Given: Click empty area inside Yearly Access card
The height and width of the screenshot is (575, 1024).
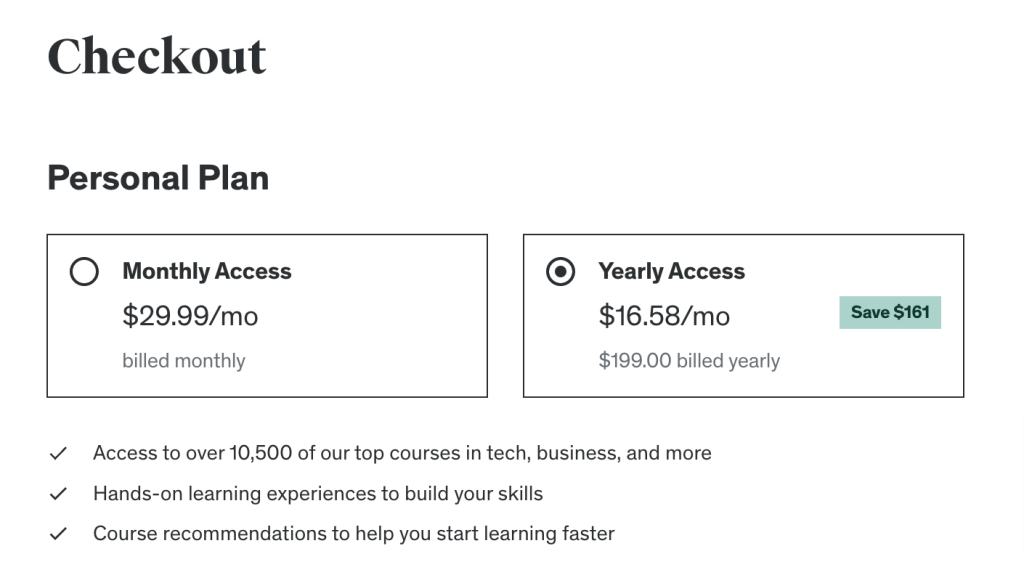Looking at the screenshot, I should 869,366.
